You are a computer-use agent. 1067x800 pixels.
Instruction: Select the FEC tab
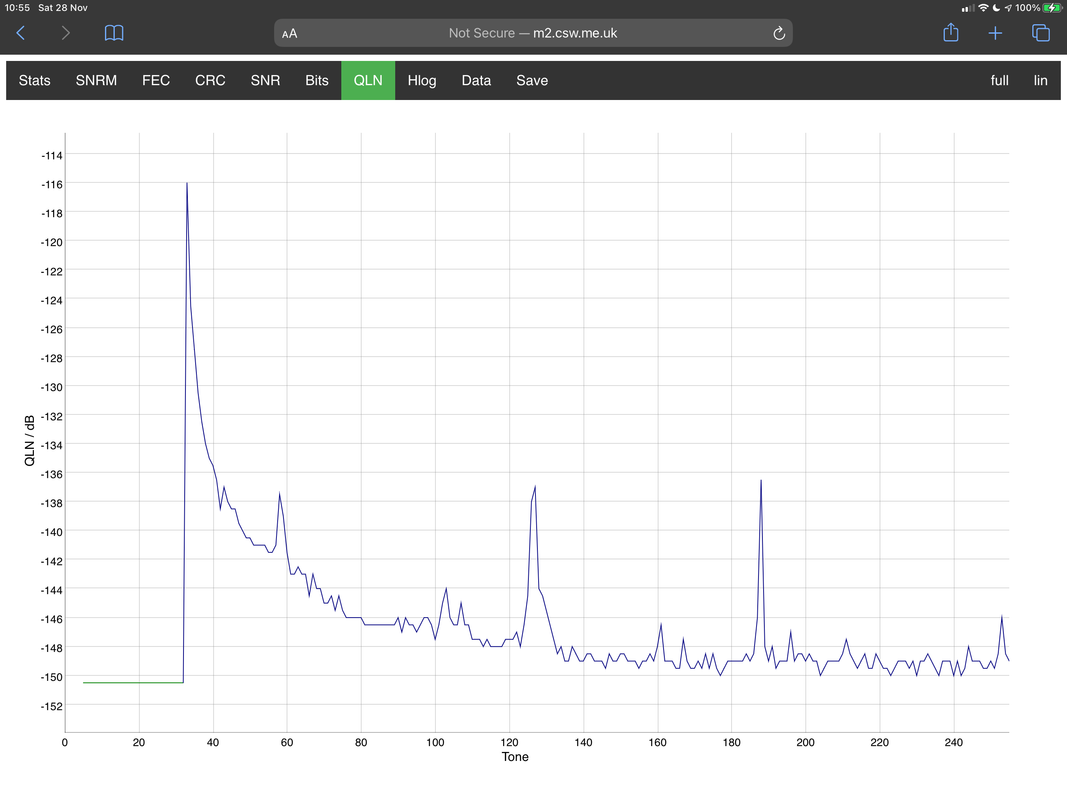tap(156, 80)
